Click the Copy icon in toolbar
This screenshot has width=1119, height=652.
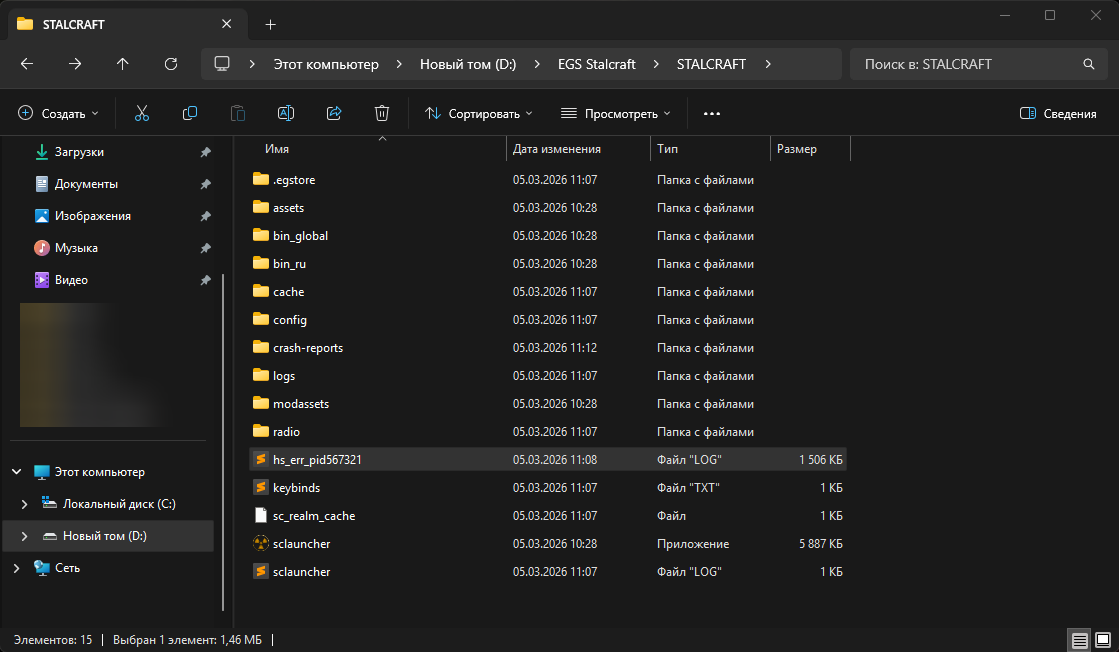(190, 114)
